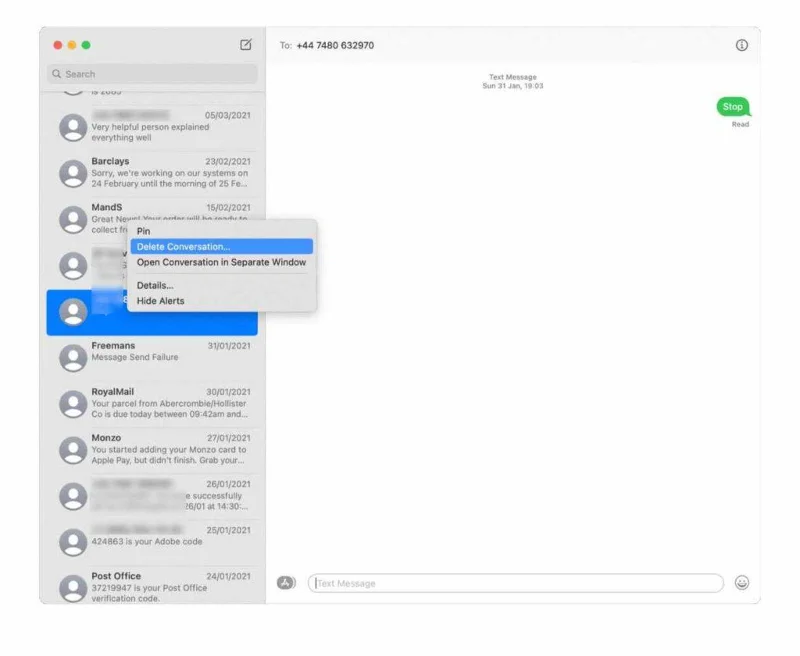Click the Apps button beside the message field
Viewport: 800px width, 656px height.
click(x=287, y=583)
